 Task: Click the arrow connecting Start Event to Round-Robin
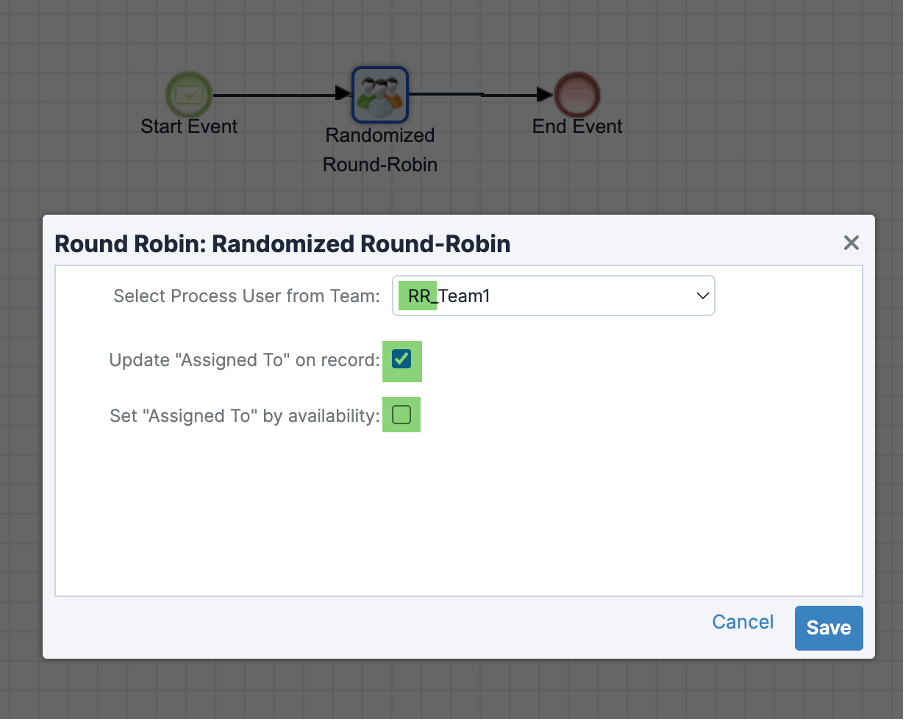(282, 94)
